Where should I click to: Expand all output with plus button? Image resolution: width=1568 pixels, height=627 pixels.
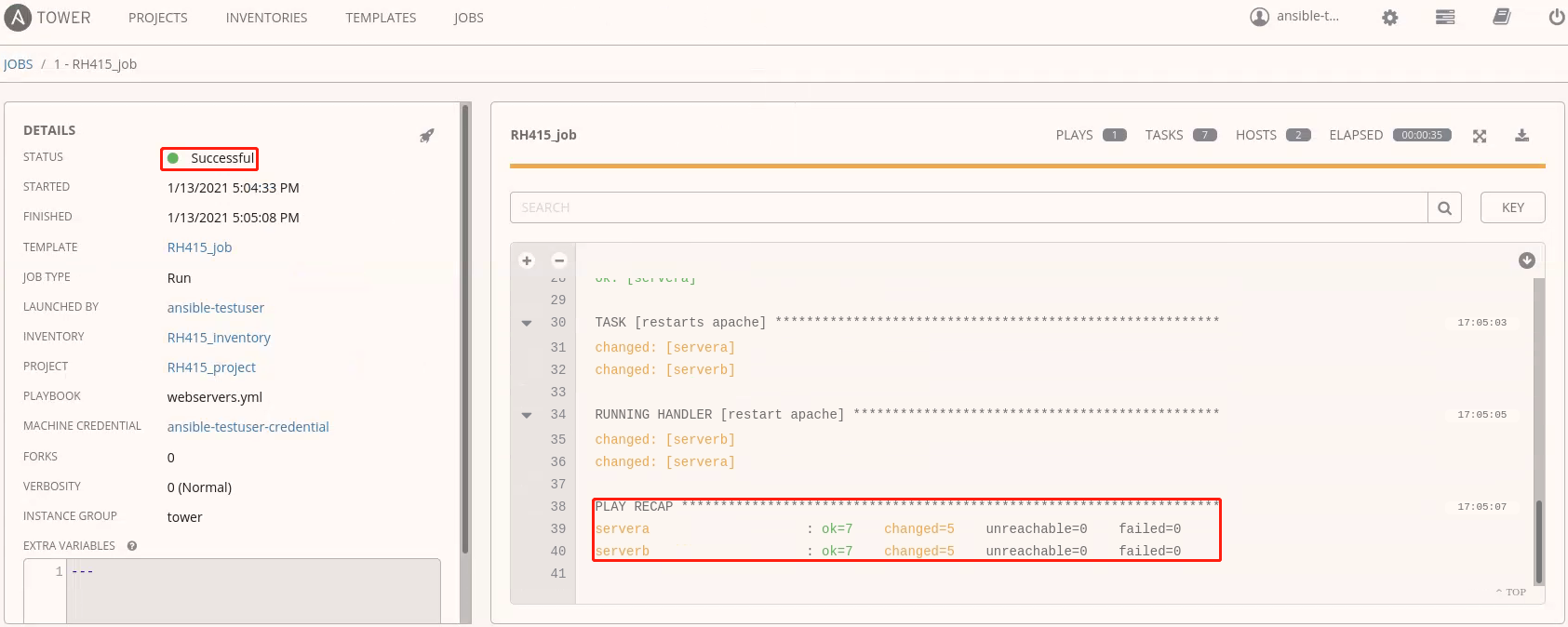(x=527, y=260)
